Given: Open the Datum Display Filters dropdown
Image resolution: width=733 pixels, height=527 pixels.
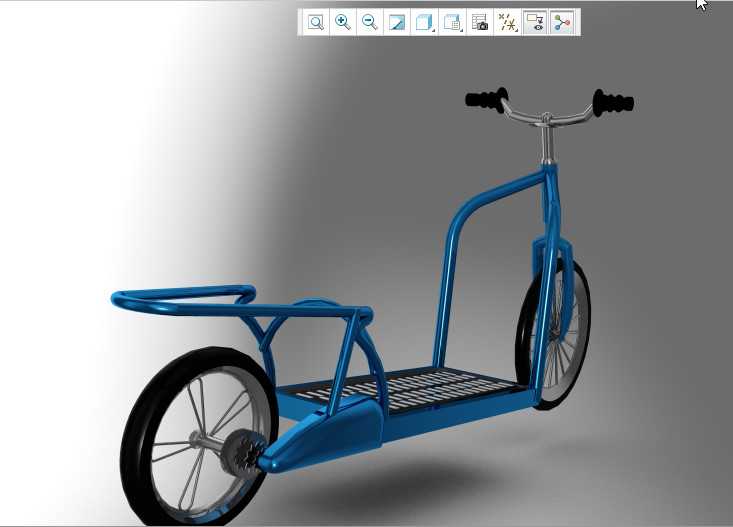Looking at the screenshot, I should click(x=508, y=22).
